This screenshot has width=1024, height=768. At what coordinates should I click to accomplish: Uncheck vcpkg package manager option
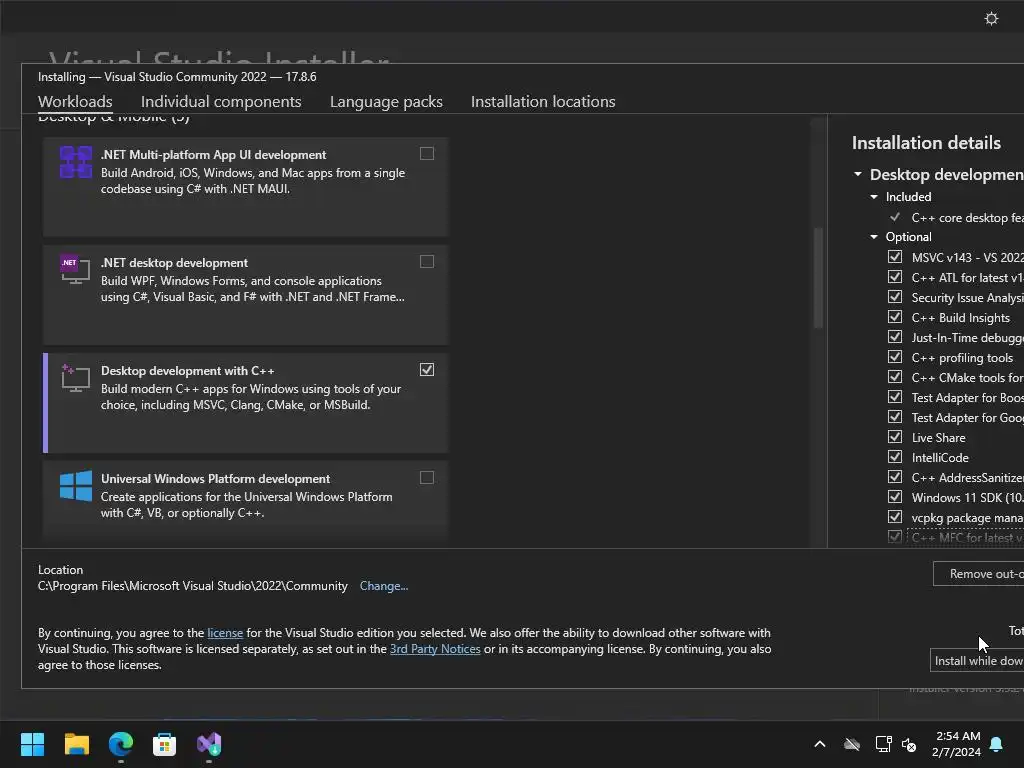(895, 517)
